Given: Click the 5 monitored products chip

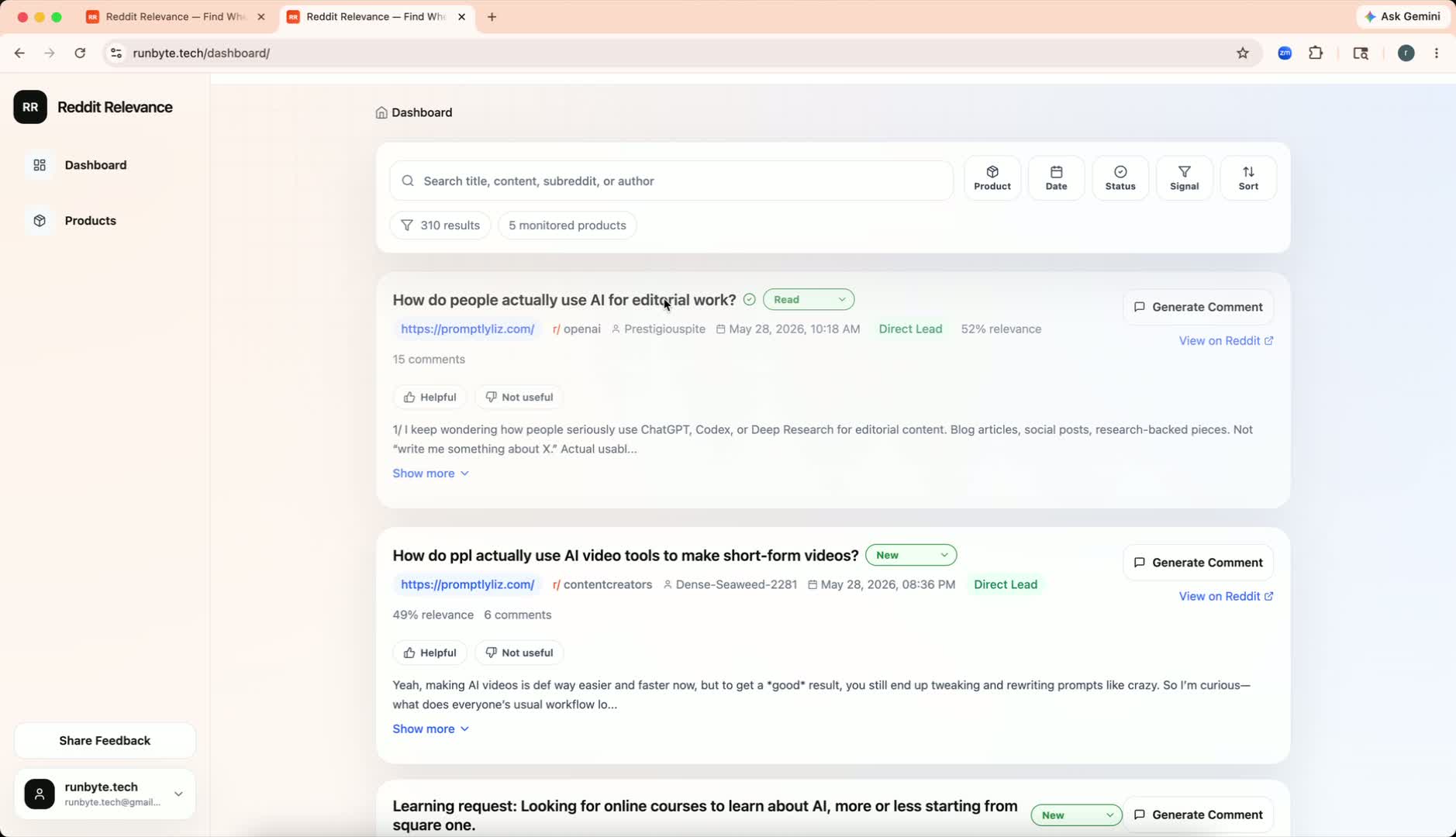Looking at the screenshot, I should click(567, 226).
